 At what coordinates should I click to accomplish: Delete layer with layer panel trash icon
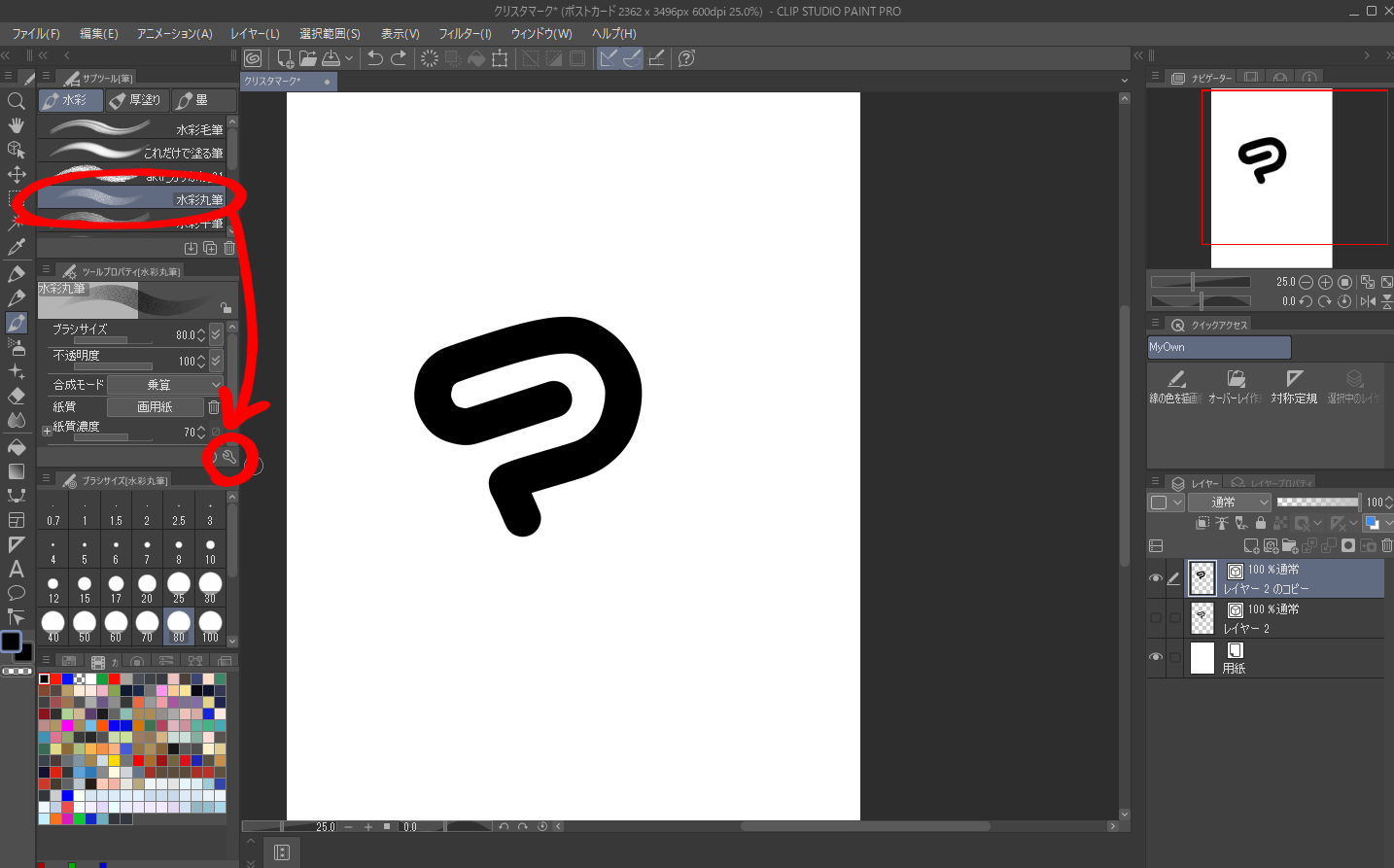[1386, 545]
